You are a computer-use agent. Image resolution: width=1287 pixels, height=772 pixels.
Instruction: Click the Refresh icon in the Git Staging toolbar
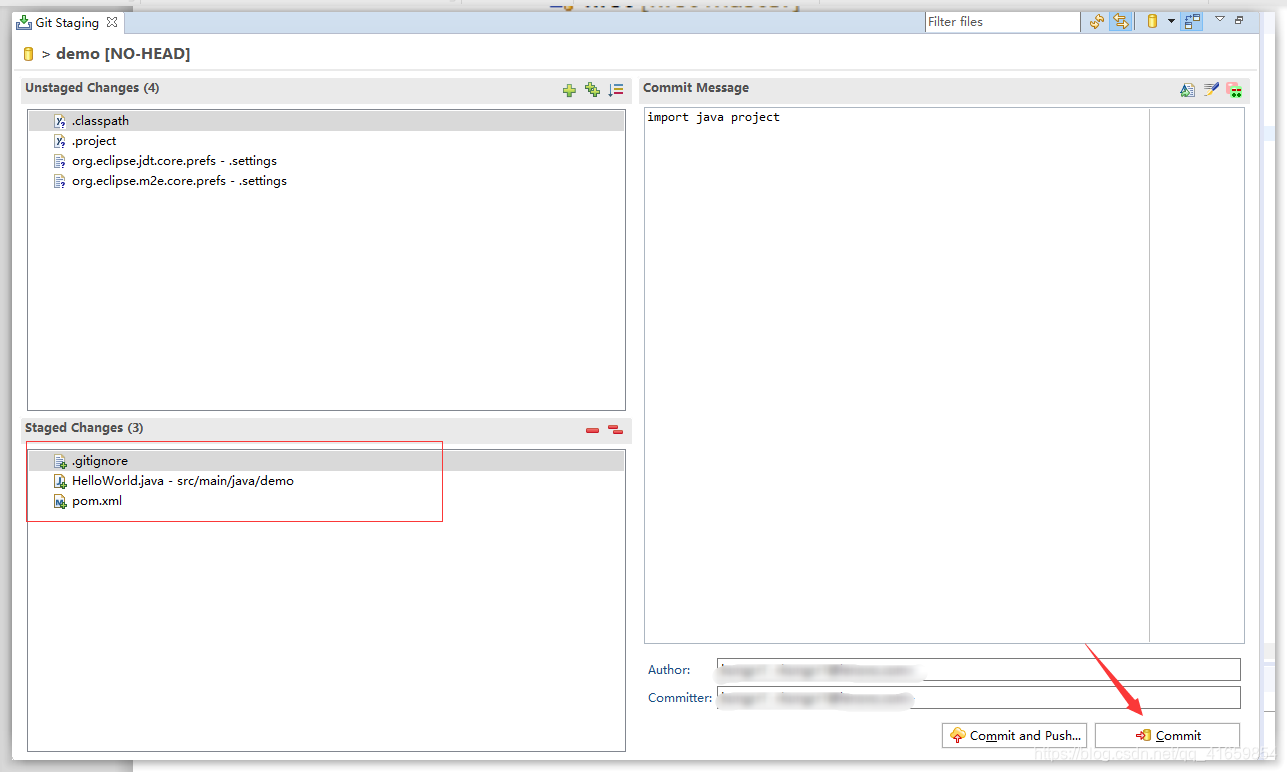(1097, 21)
